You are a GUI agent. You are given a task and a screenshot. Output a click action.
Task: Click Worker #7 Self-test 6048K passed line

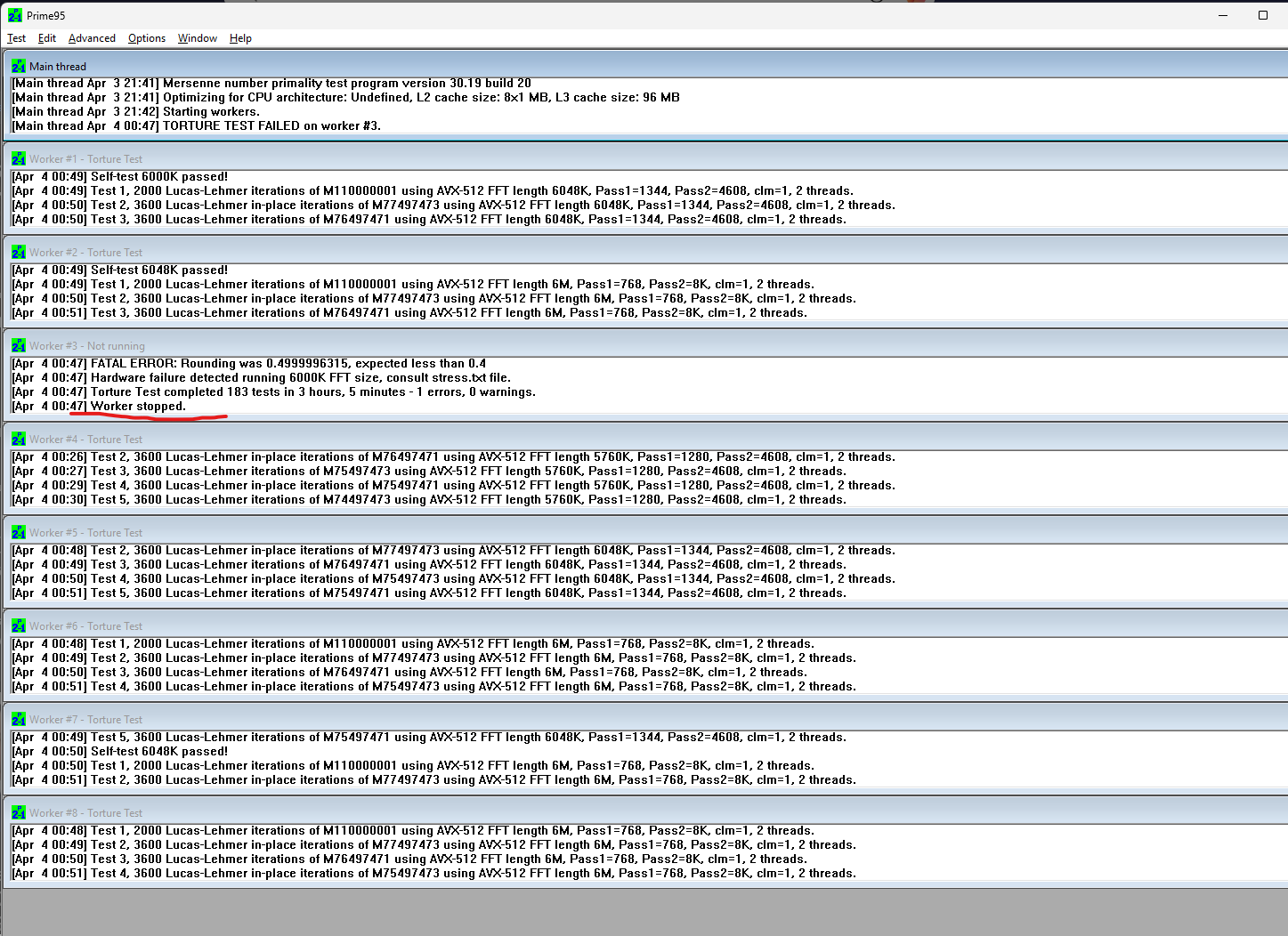point(119,752)
